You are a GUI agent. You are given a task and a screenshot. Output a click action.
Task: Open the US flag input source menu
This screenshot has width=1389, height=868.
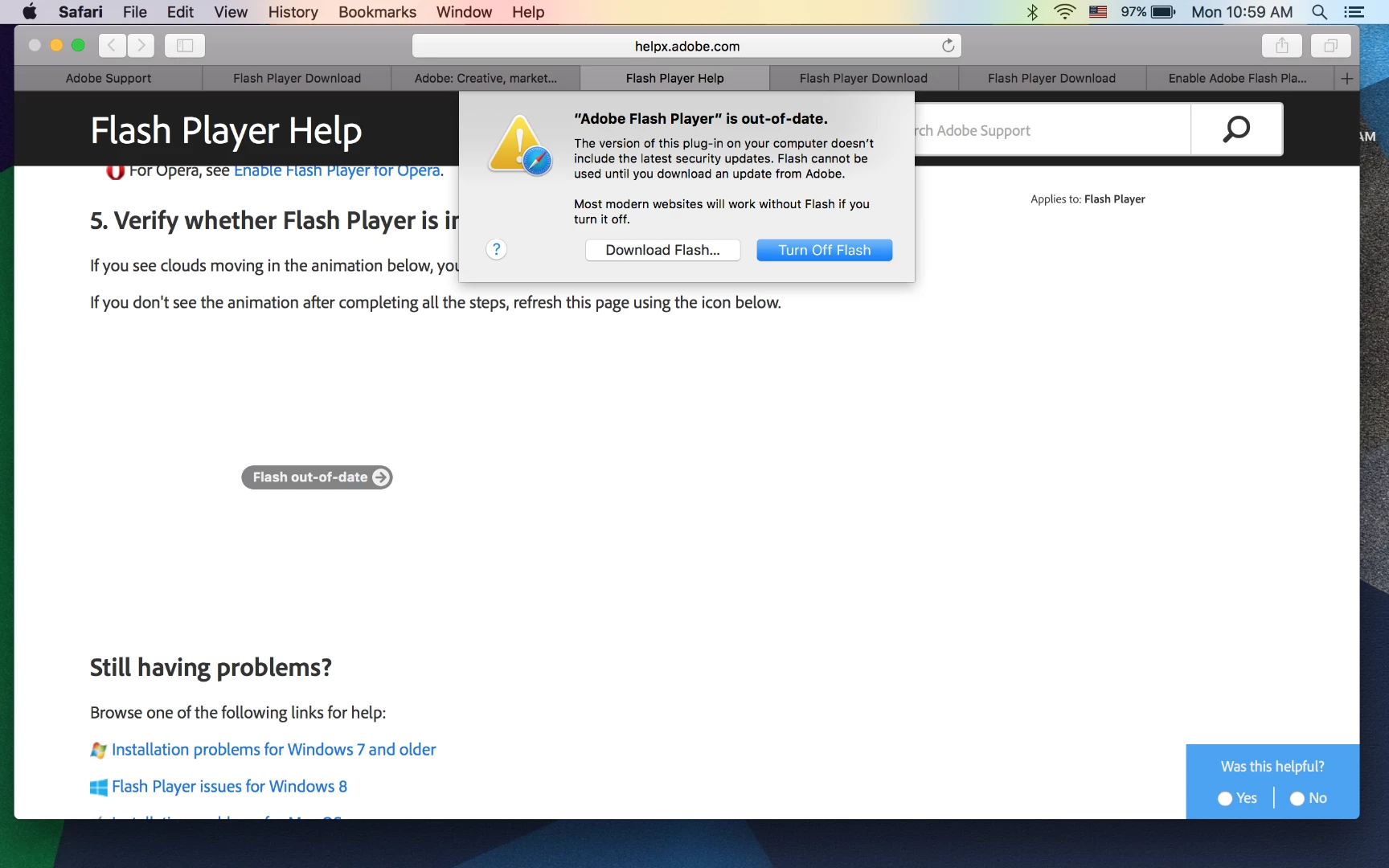click(x=1098, y=12)
